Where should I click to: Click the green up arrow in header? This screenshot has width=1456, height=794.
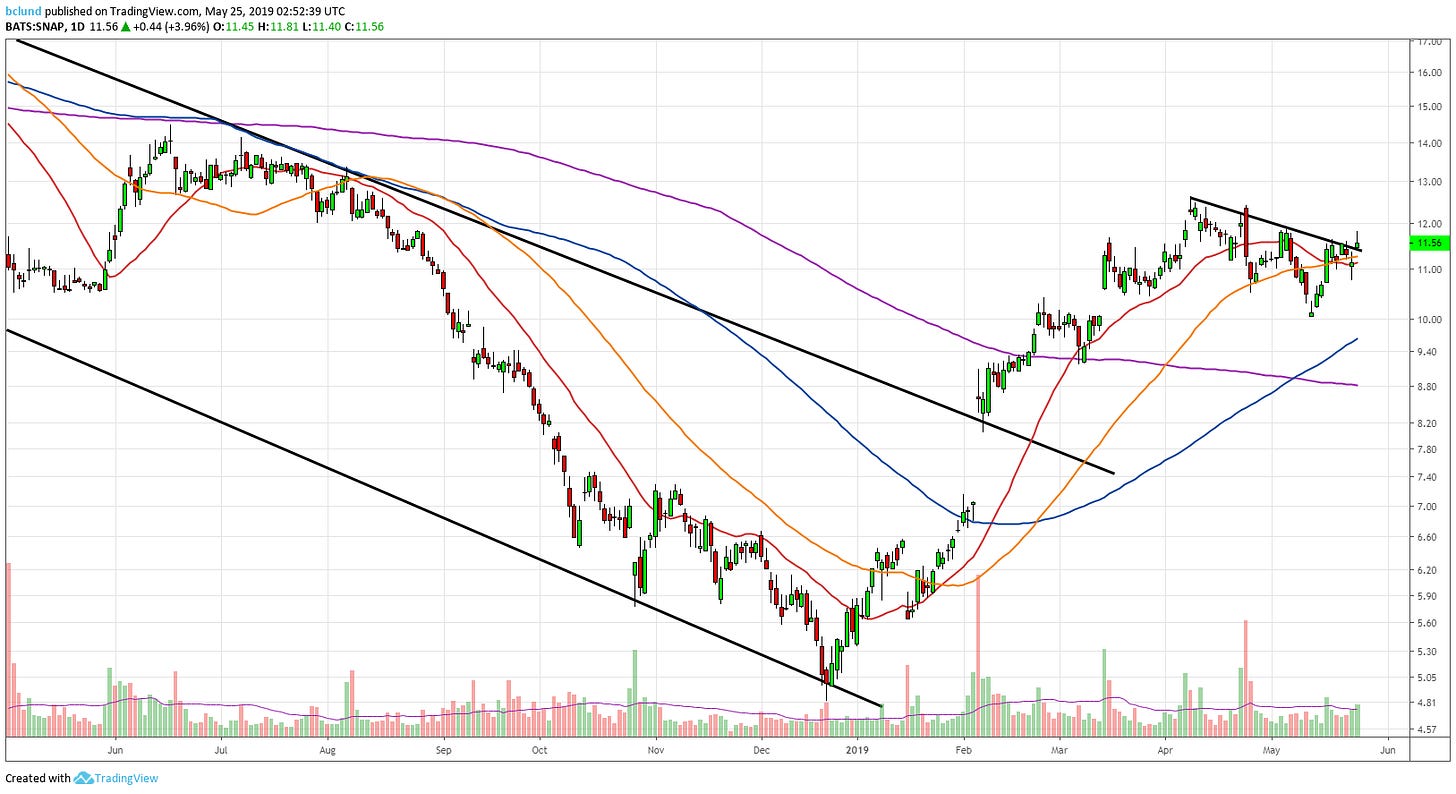(124, 25)
